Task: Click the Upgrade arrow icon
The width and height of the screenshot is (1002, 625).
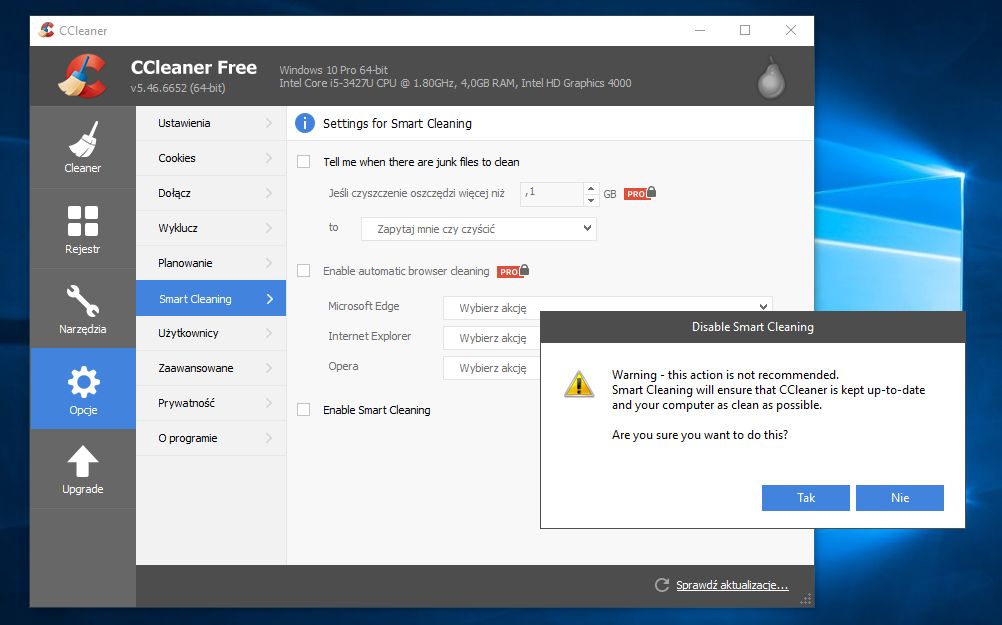Action: tap(82, 461)
